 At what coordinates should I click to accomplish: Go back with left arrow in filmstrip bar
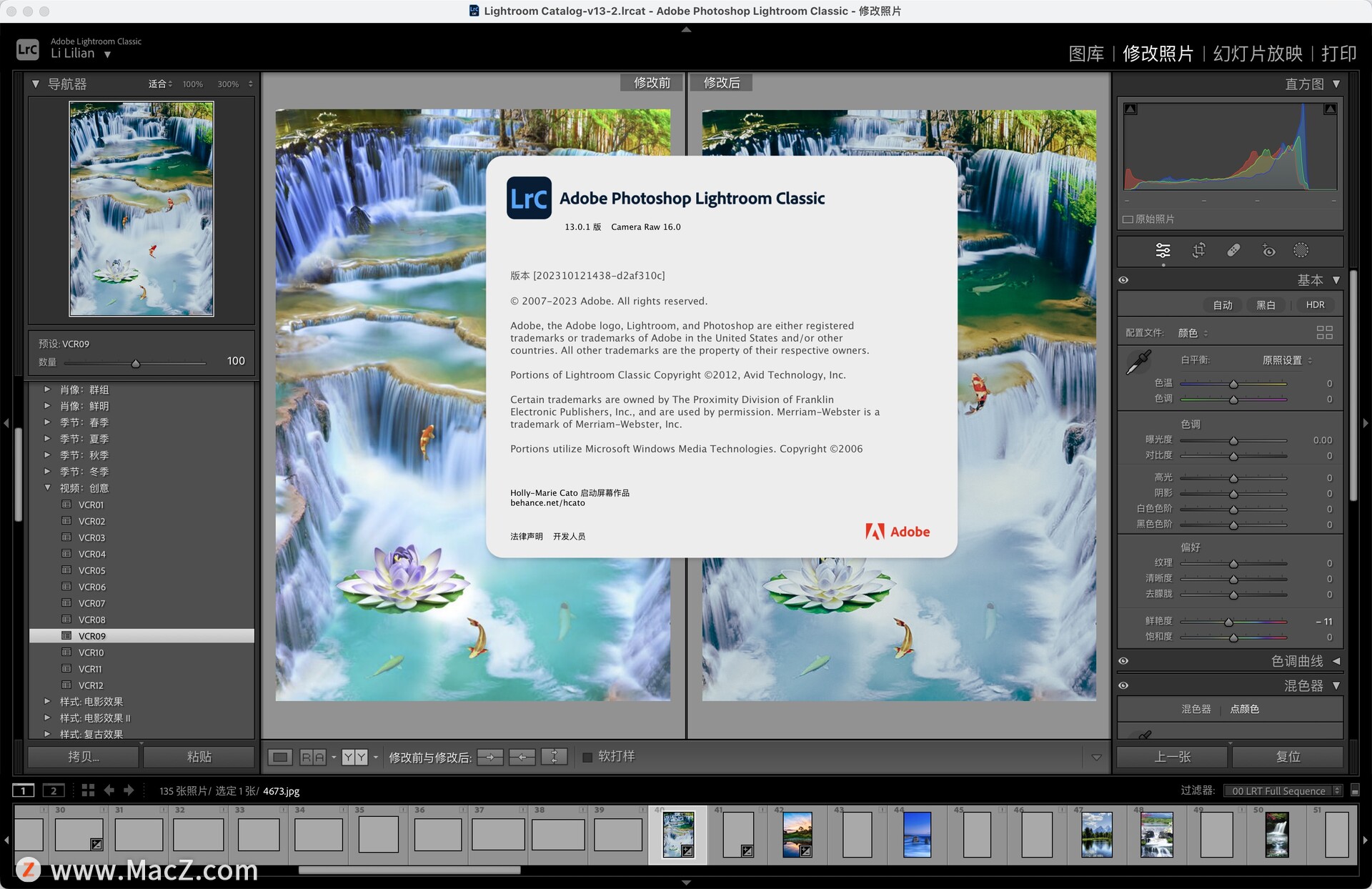pos(109,790)
